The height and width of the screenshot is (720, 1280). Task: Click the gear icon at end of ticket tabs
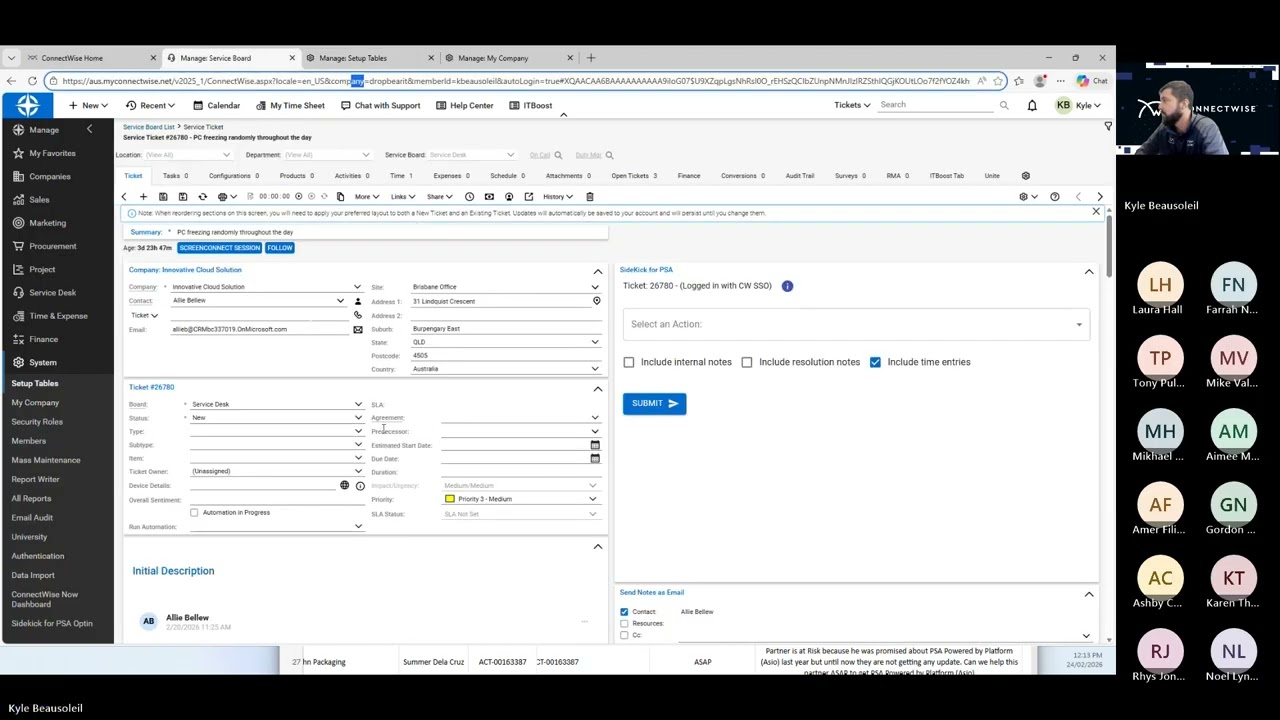[1025, 176]
